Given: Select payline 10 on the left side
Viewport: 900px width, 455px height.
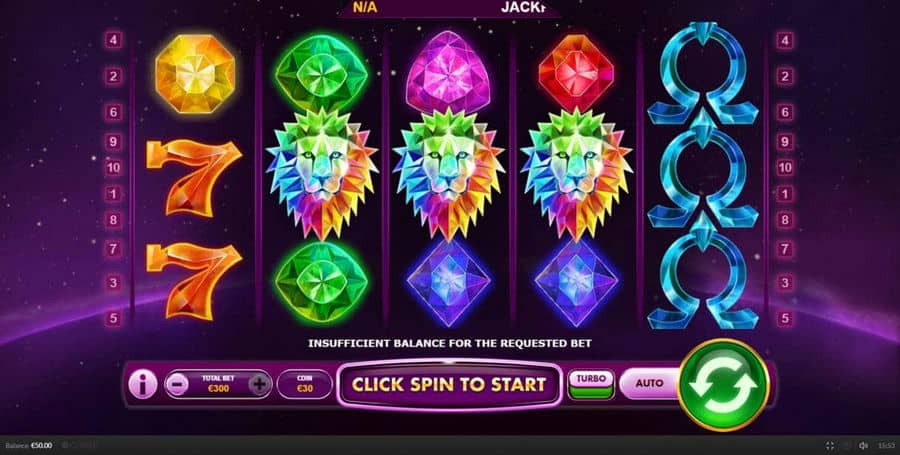Looking at the screenshot, I should click(x=113, y=168).
